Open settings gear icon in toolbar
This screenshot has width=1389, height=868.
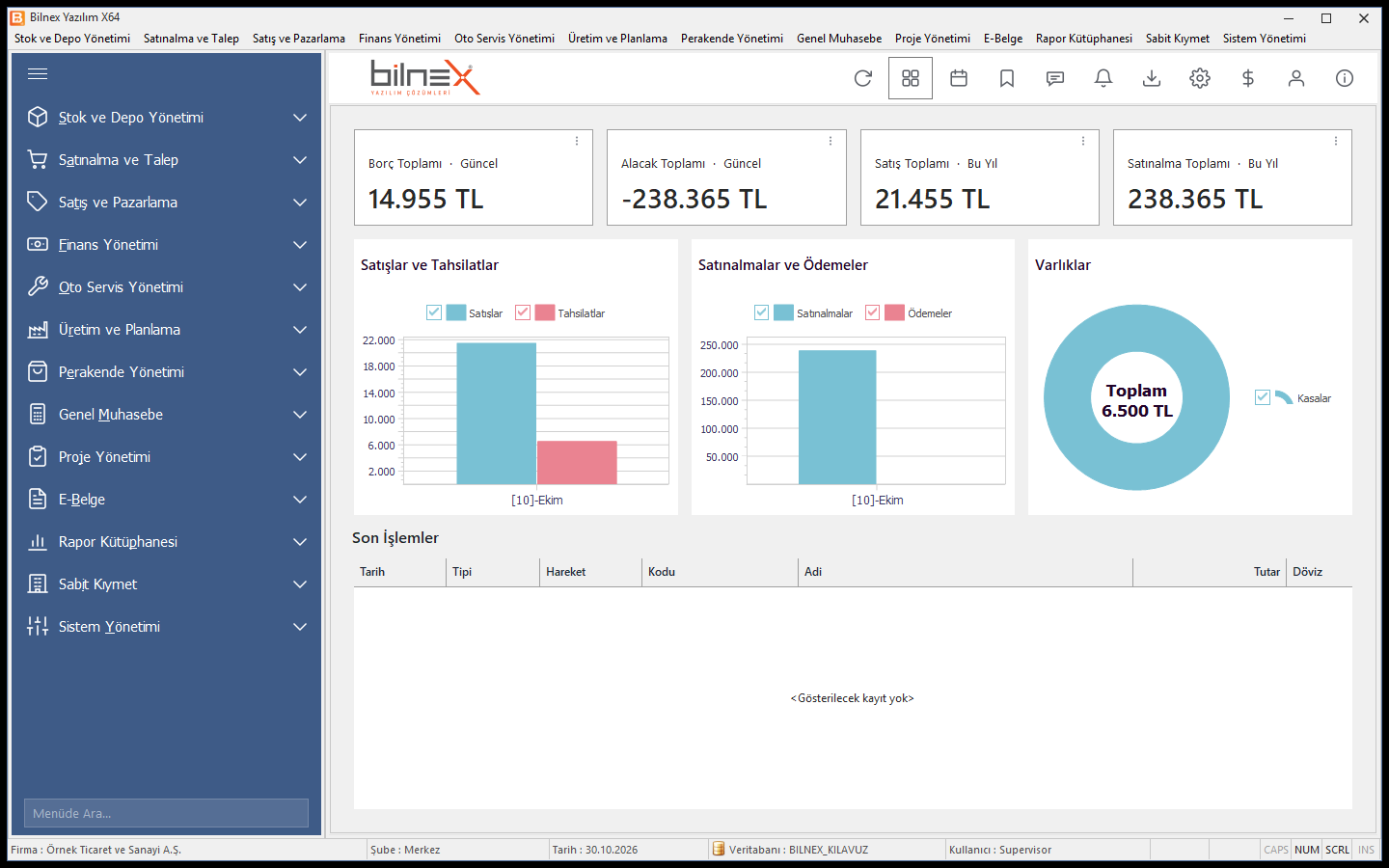[1200, 78]
